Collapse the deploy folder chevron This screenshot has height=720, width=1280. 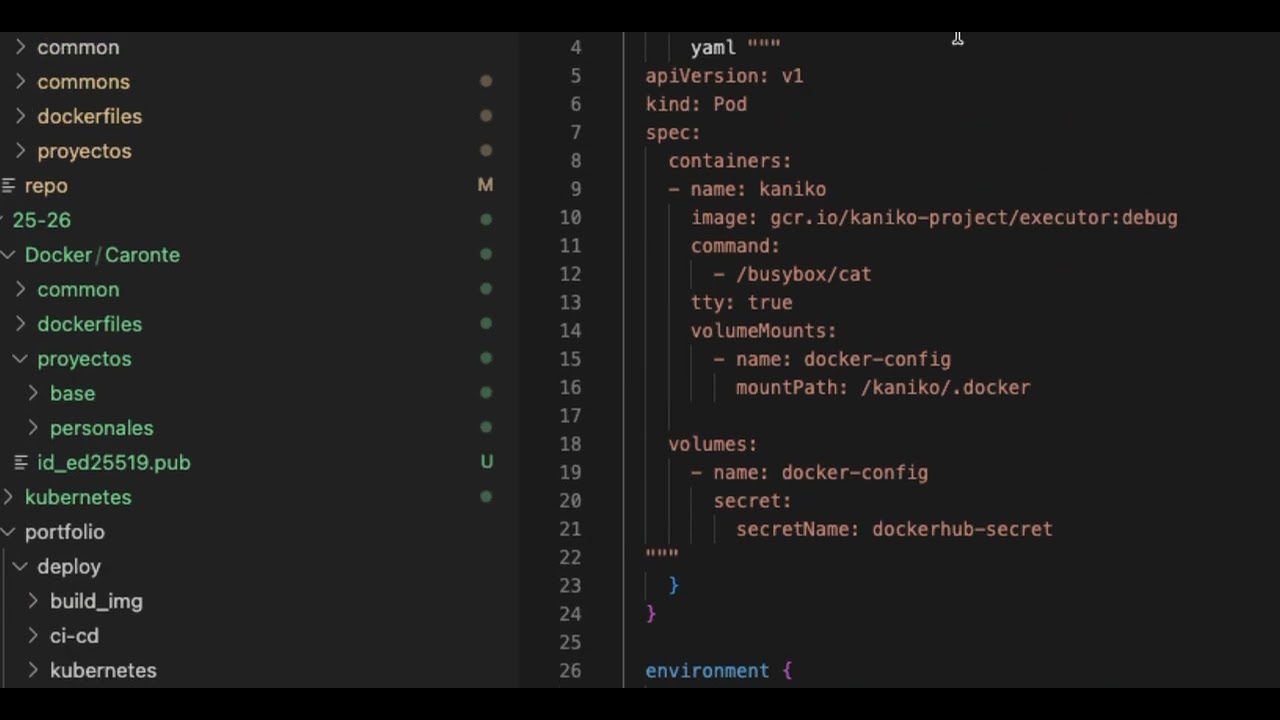[x=20, y=567]
